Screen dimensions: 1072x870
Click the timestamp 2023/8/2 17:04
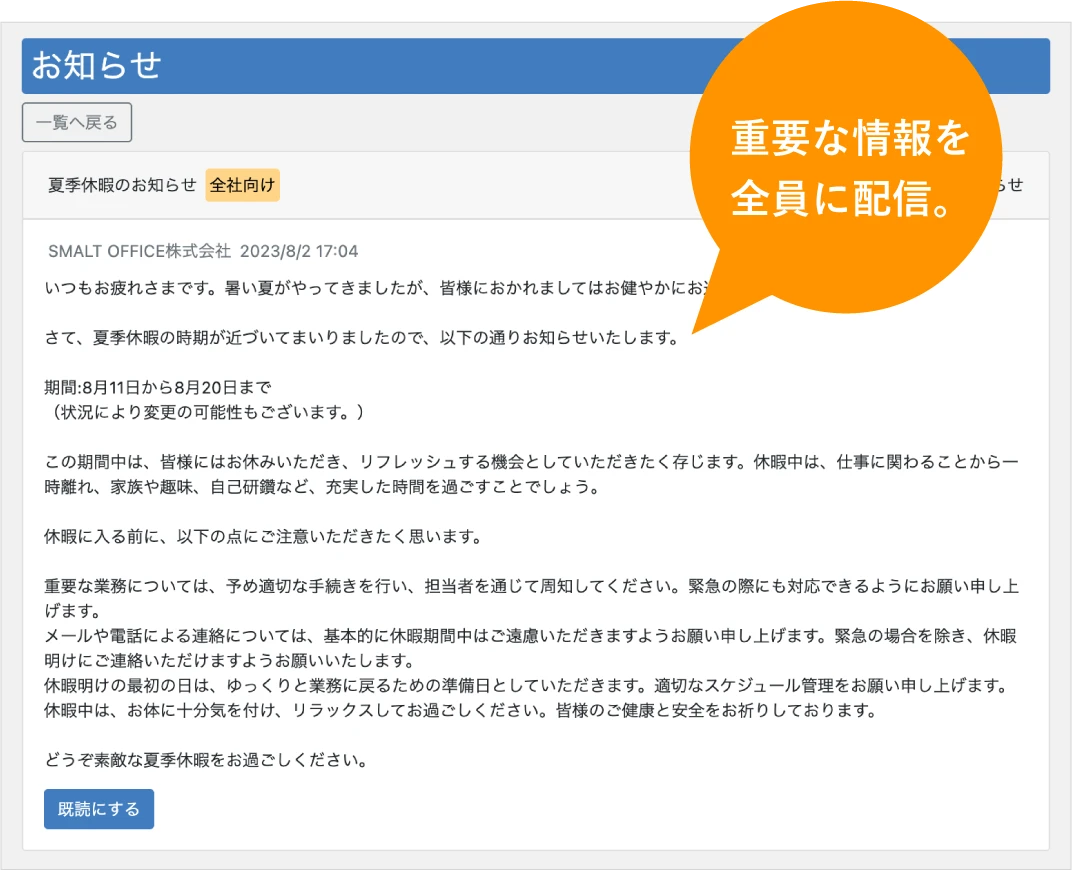(x=299, y=251)
